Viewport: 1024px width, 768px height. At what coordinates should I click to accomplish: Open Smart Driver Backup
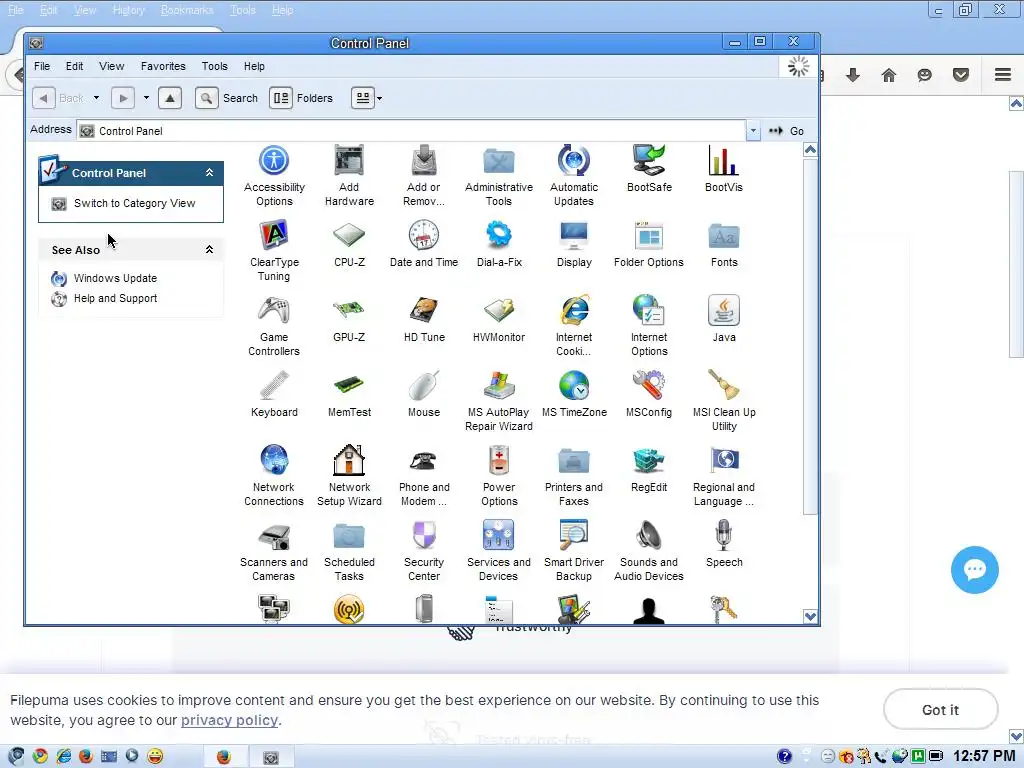click(574, 552)
